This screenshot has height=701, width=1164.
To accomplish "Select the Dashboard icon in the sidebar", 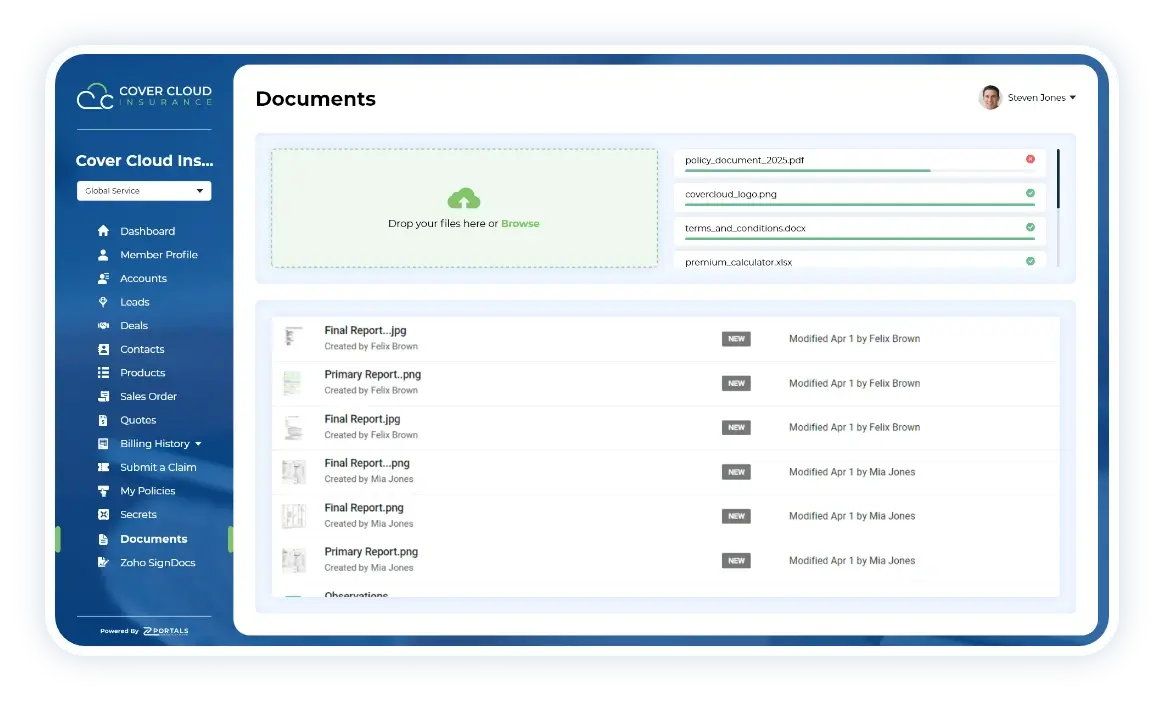I will pos(103,230).
